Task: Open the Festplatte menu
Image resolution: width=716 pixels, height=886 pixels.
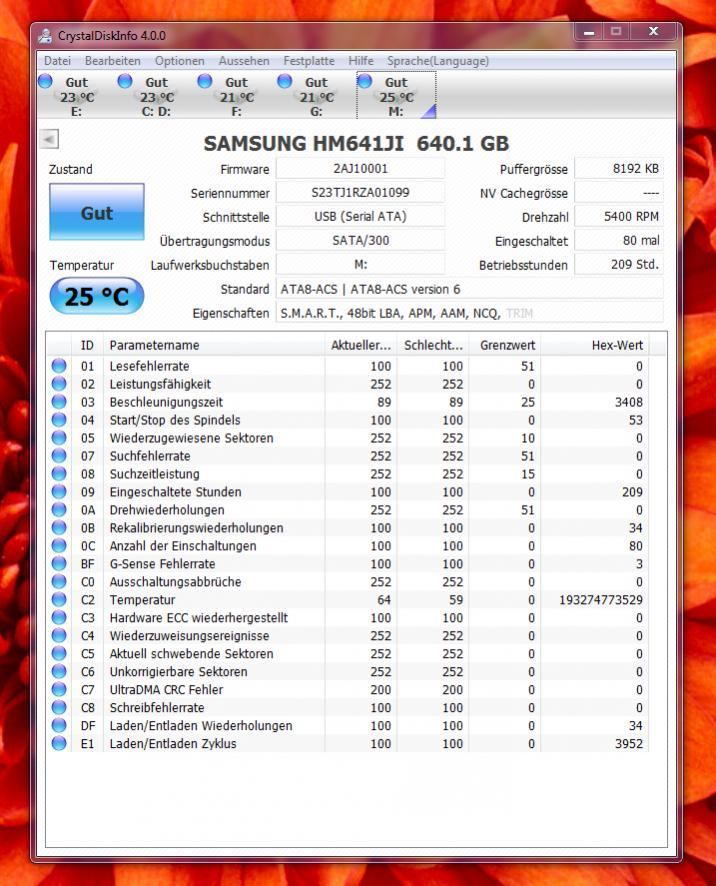Action: point(309,60)
